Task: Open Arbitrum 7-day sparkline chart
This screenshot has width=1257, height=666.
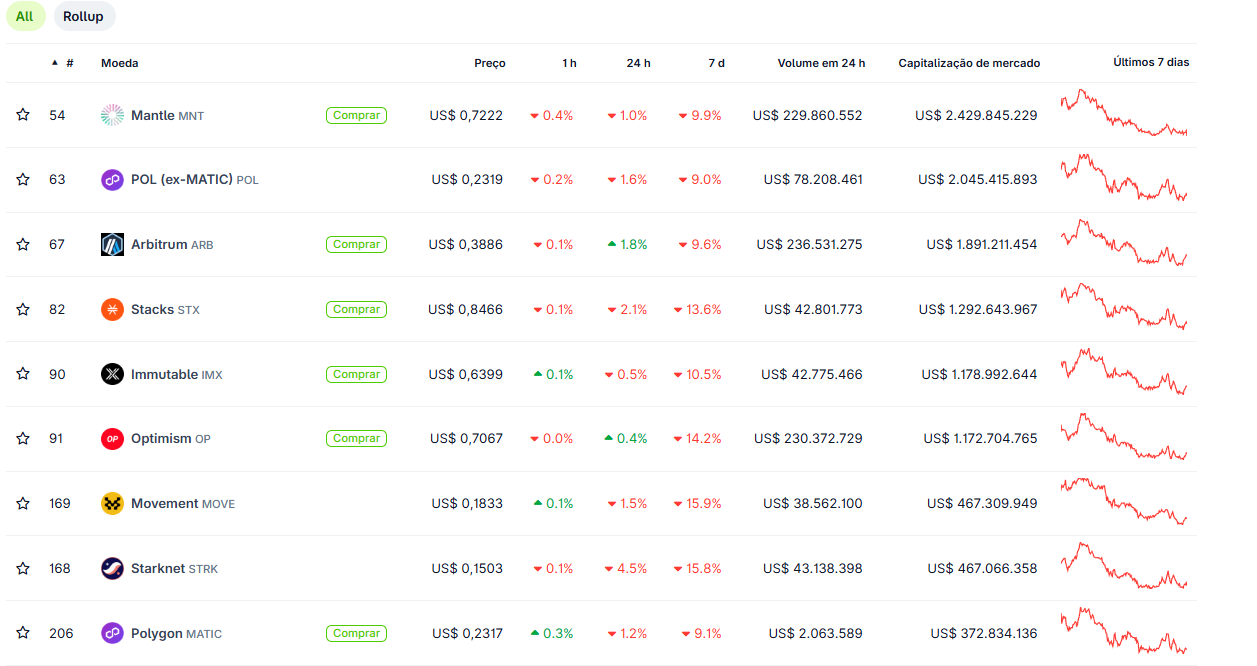Action: (1124, 242)
